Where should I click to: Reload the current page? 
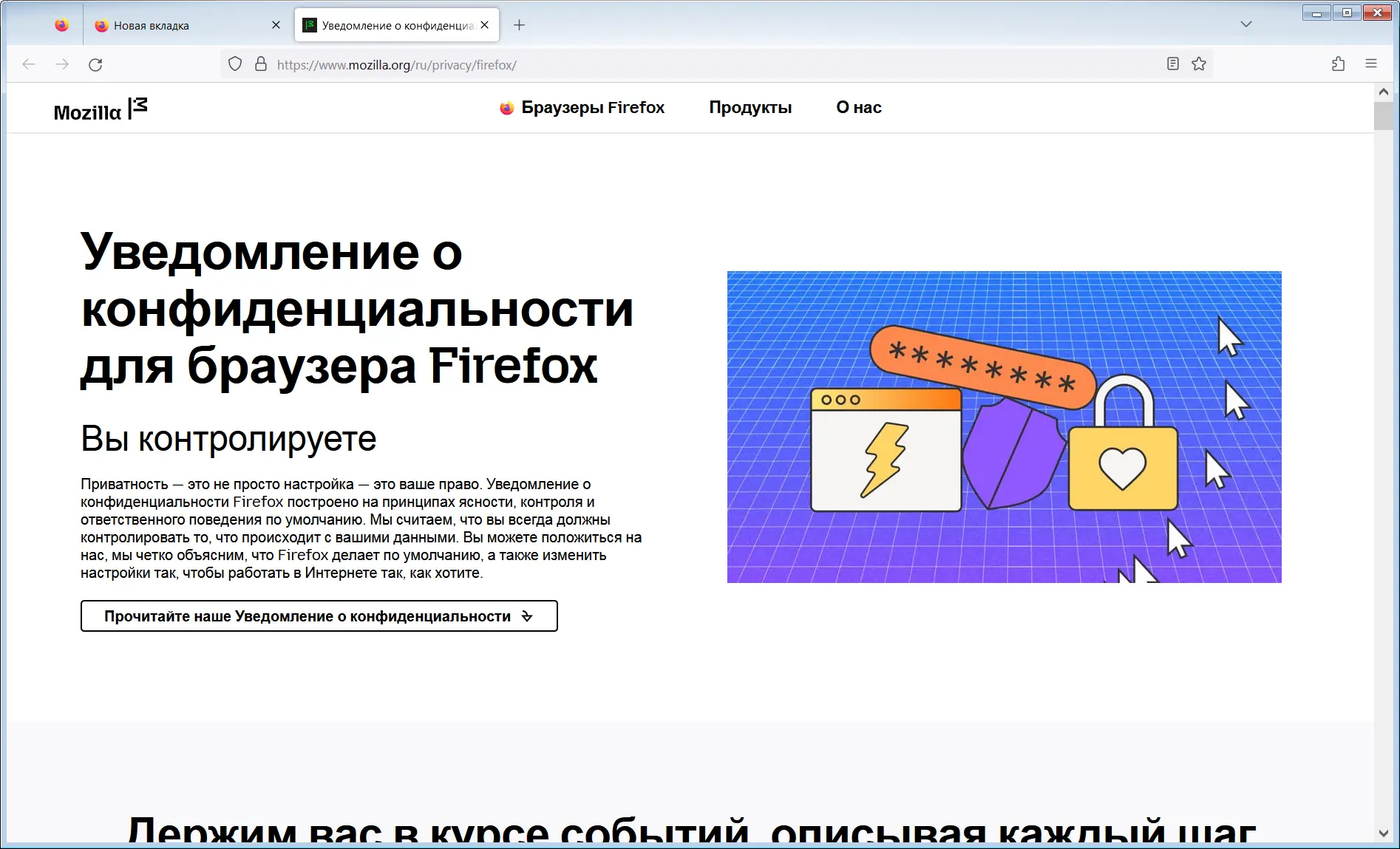click(x=95, y=64)
